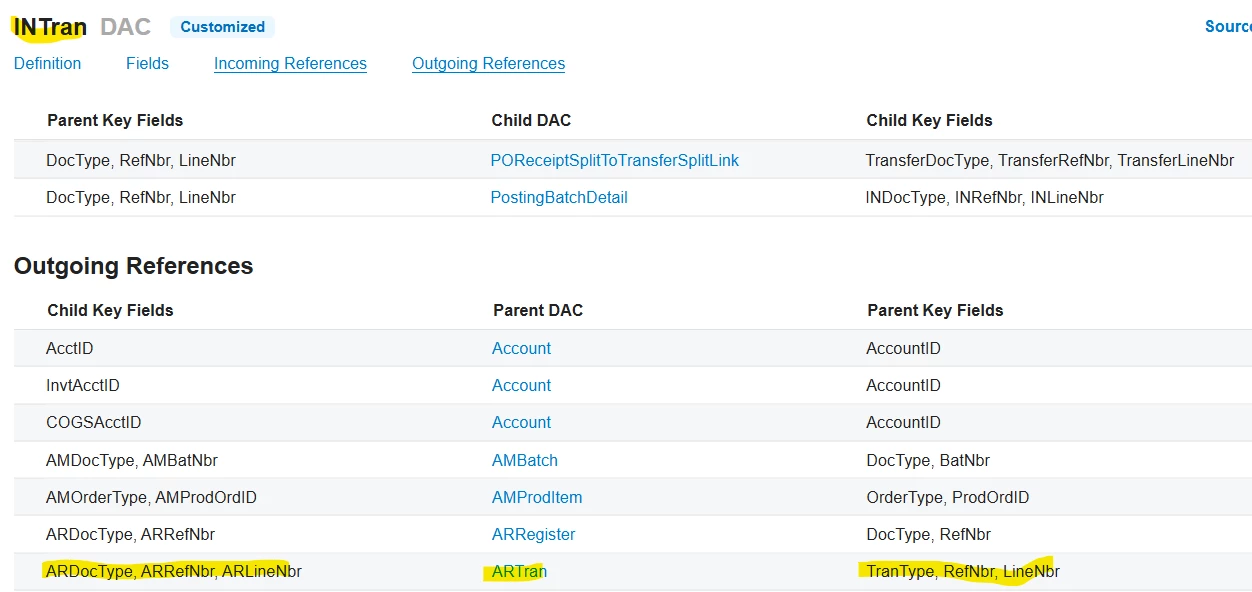
Task: Open the Definition tab
Action: tap(47, 63)
